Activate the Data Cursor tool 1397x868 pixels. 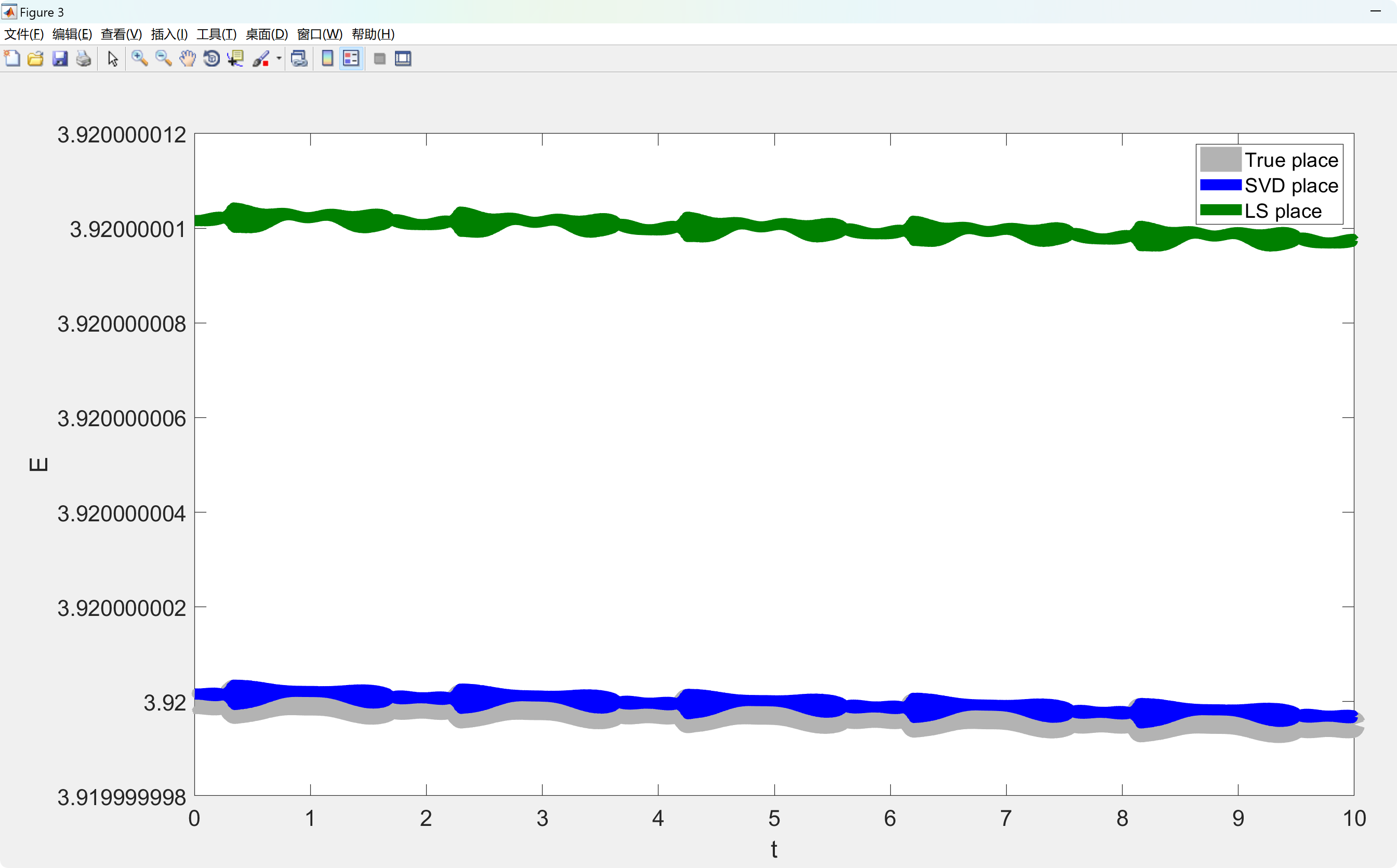point(236,59)
